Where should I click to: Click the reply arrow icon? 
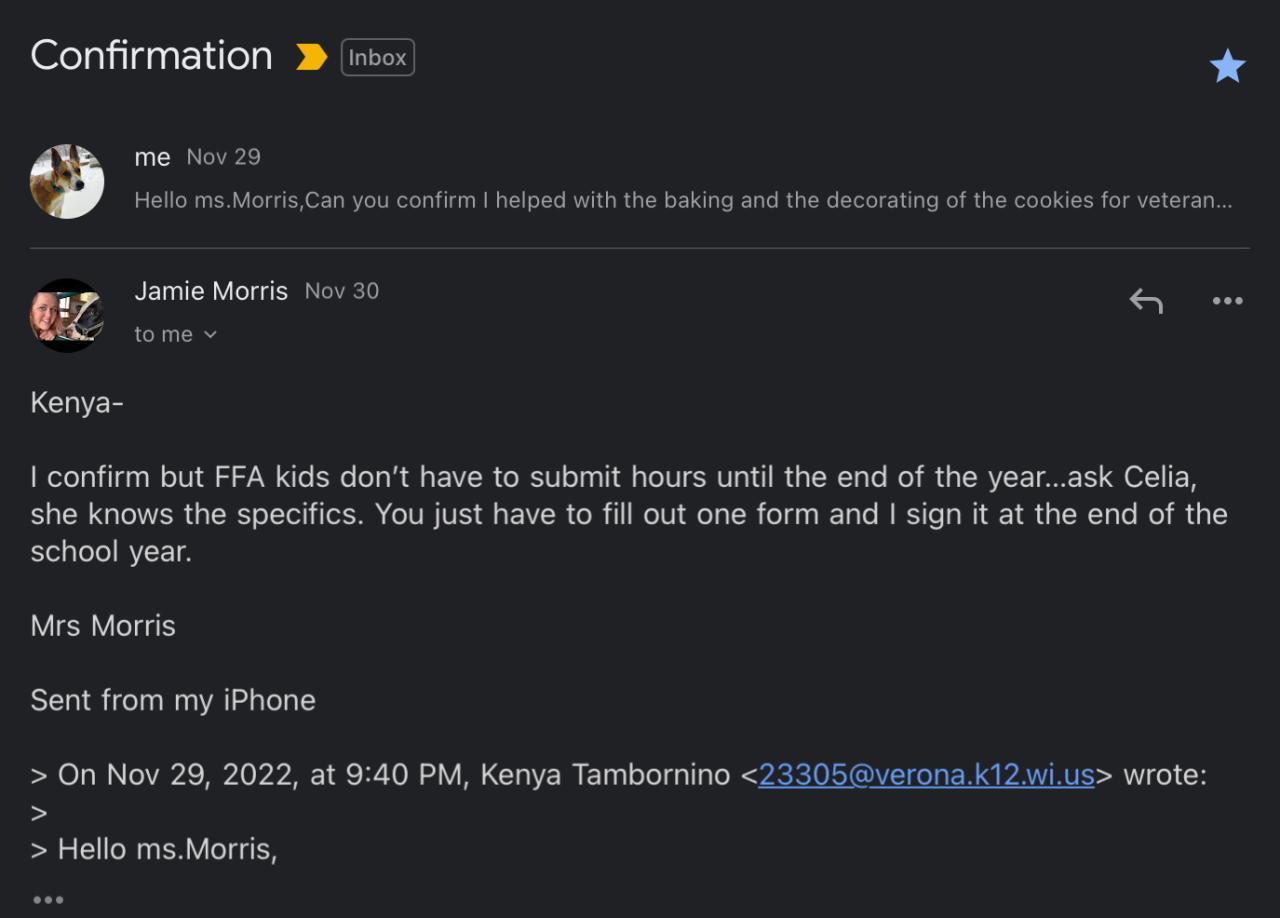point(1146,301)
